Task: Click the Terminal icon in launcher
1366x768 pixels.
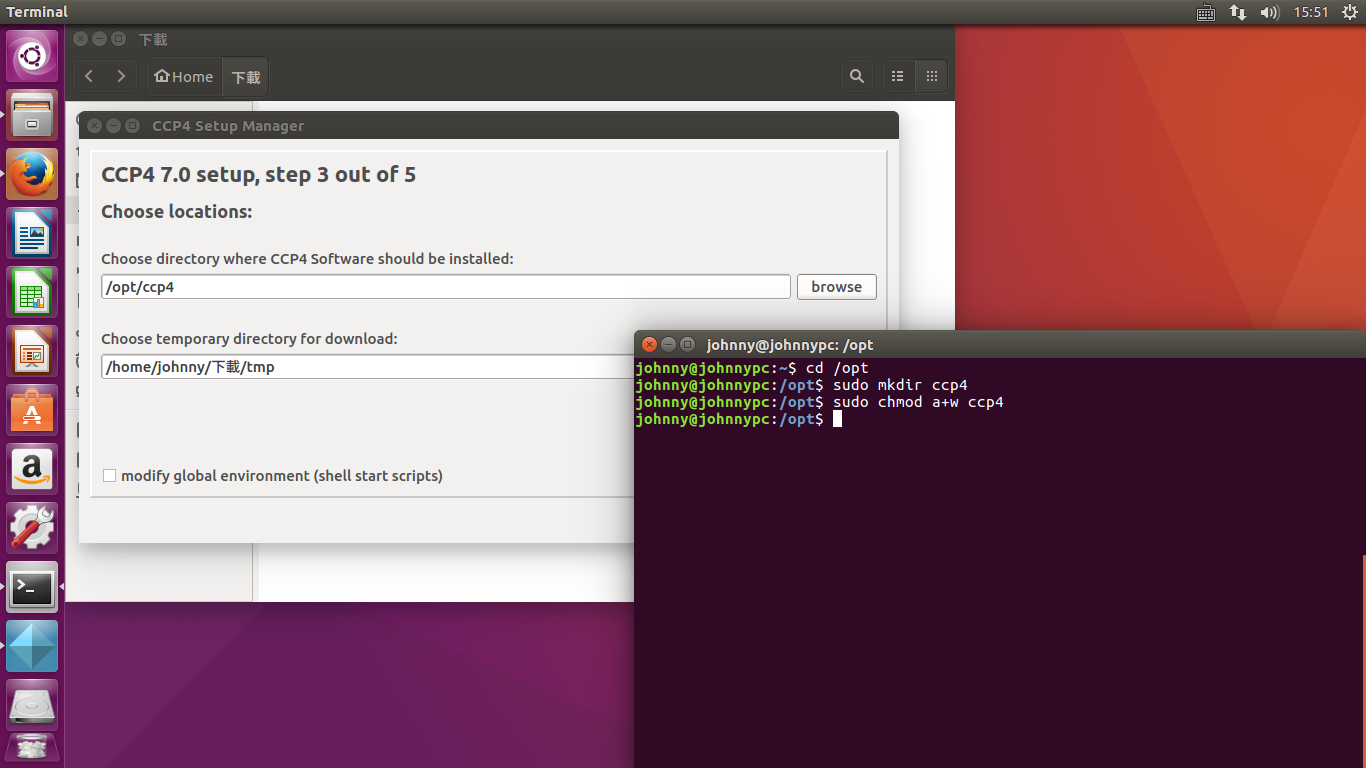Action: 32,587
